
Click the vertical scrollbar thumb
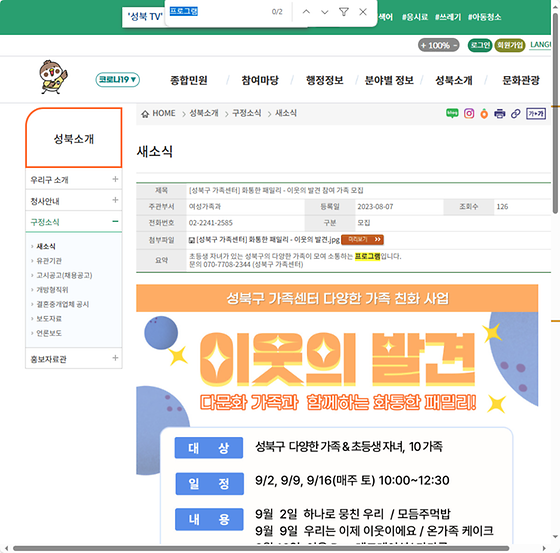555,114
